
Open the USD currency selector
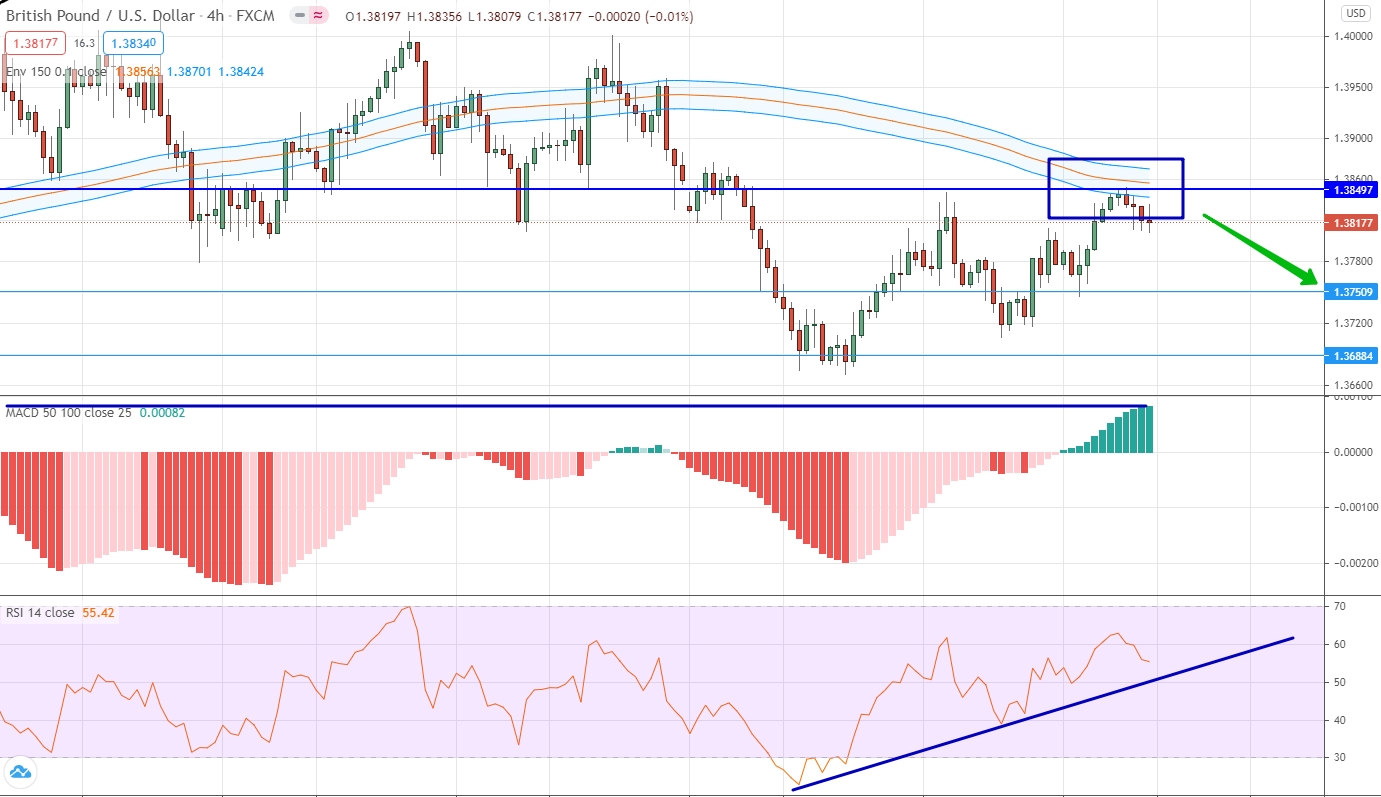coord(1355,13)
